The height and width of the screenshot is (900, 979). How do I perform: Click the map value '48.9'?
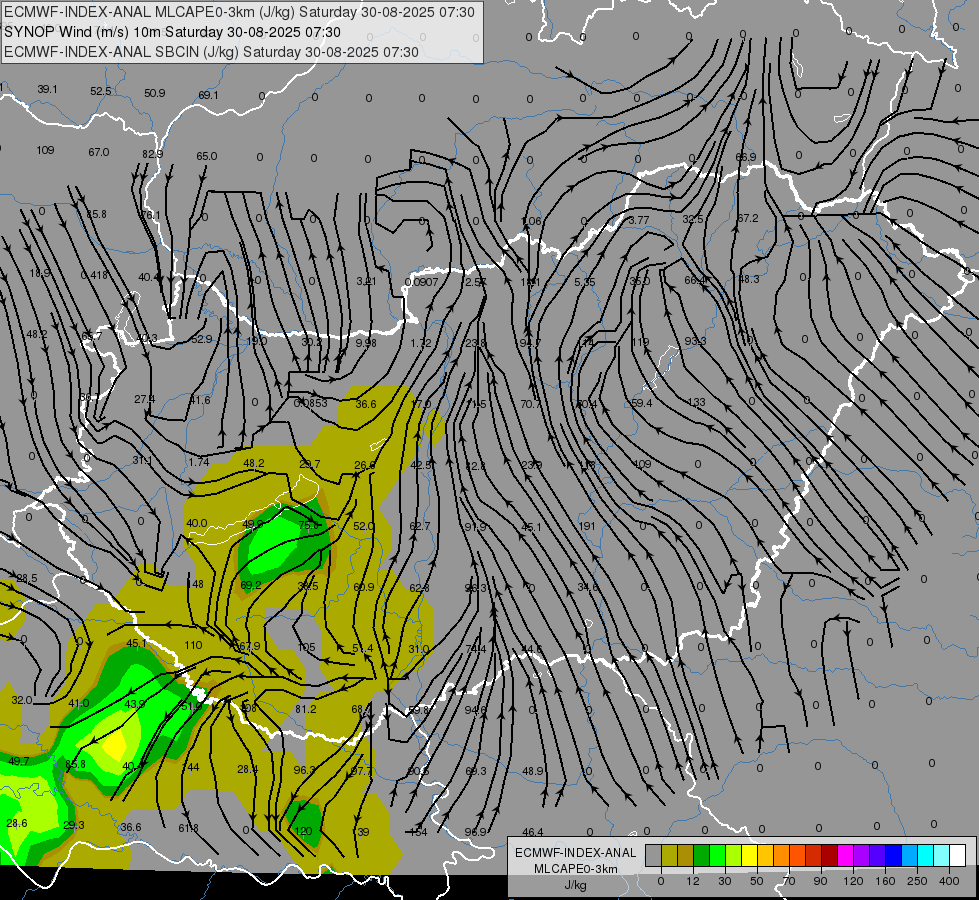[533, 771]
